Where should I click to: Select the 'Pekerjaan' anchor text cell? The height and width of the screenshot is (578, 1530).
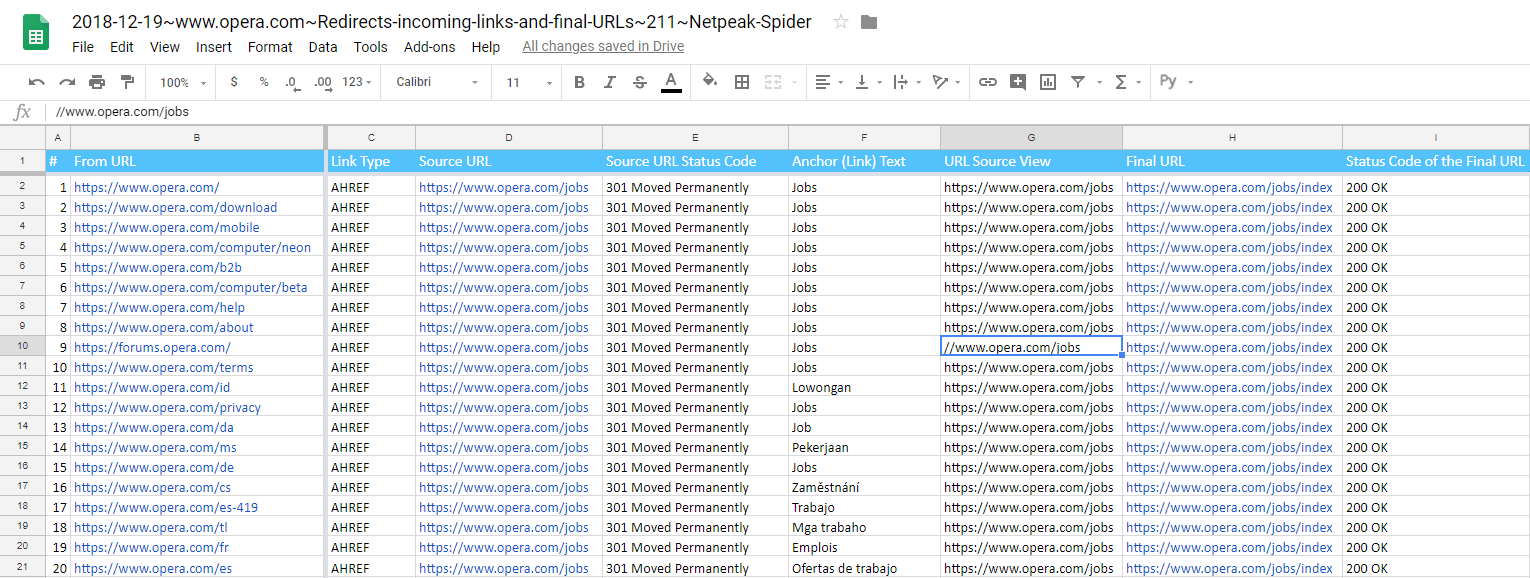[x=864, y=447]
